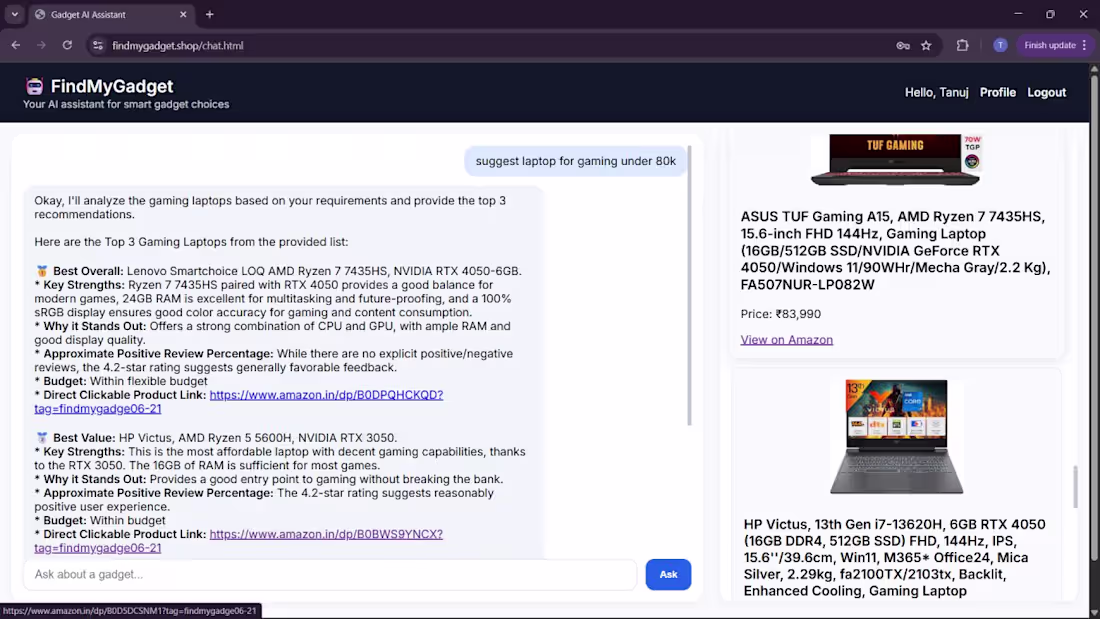Focus the Ask about a gadget input
The image size is (1100, 619).
(x=330, y=574)
